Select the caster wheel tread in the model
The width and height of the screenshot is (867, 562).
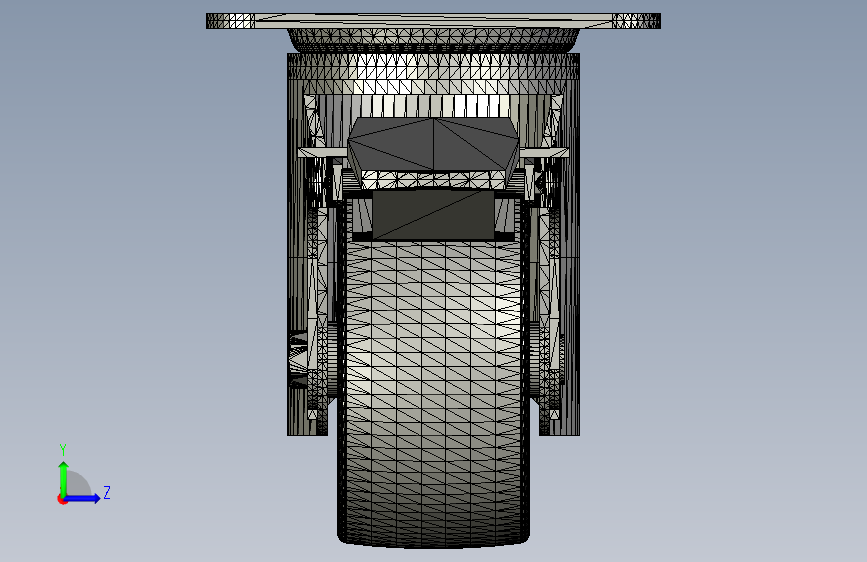point(433,394)
